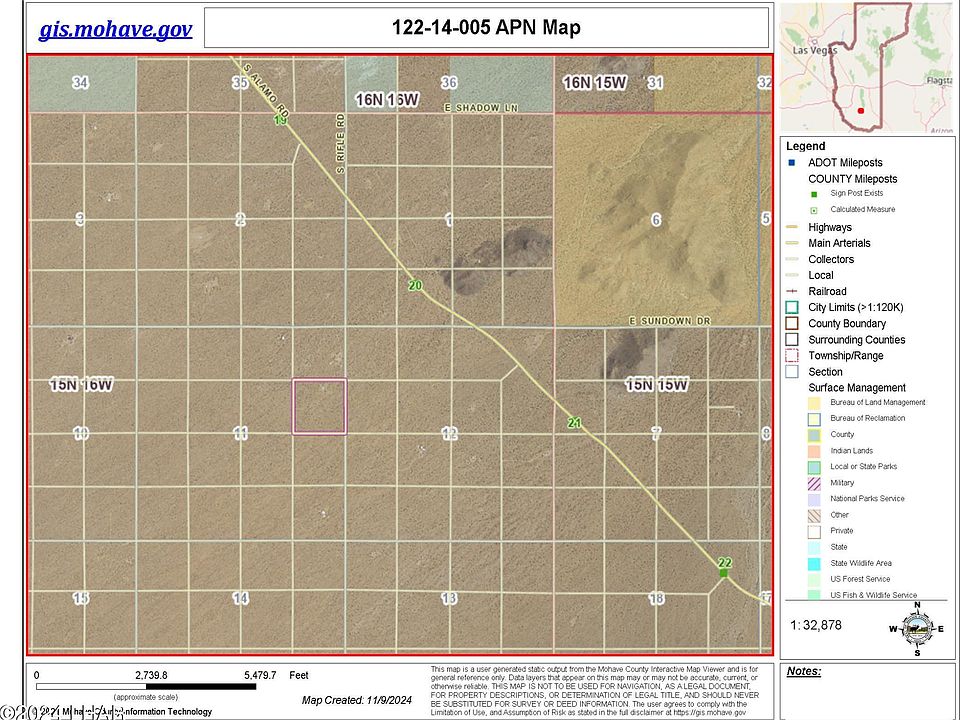Screen dimensions: 960x720
Task: Click the City Limits legend box
Action: click(x=792, y=308)
